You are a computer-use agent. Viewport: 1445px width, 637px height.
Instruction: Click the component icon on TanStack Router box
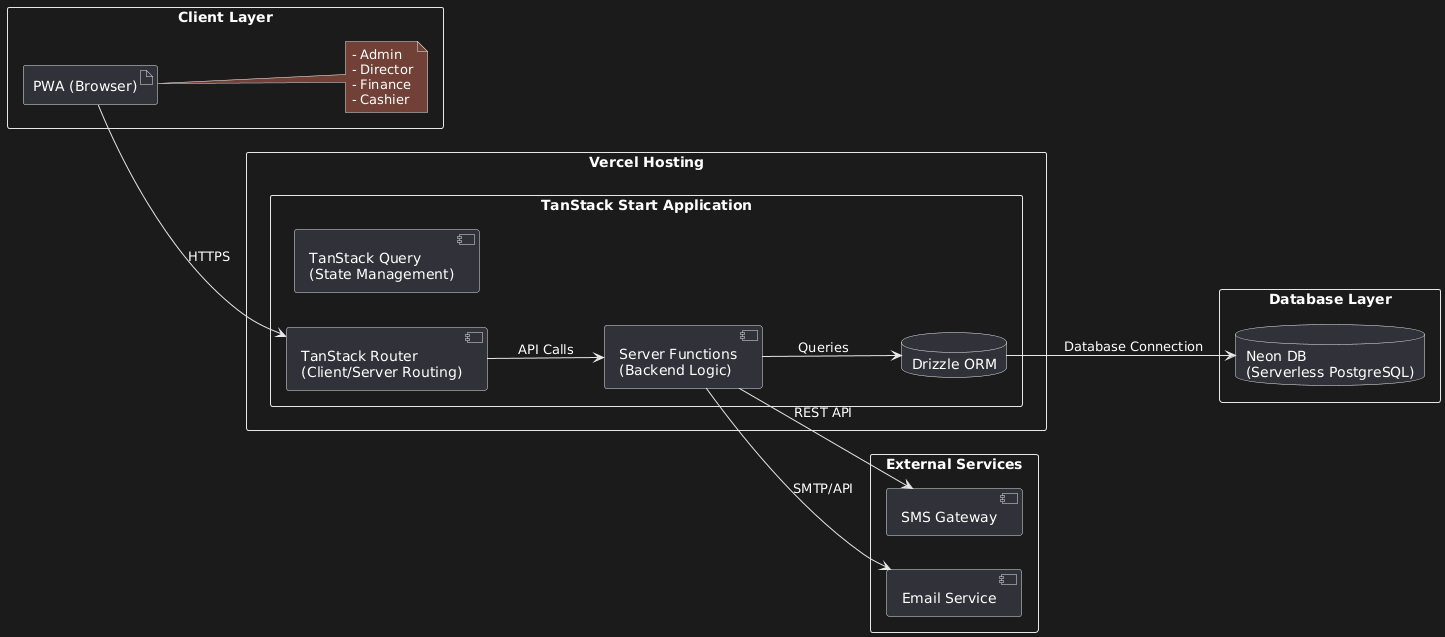(473, 339)
